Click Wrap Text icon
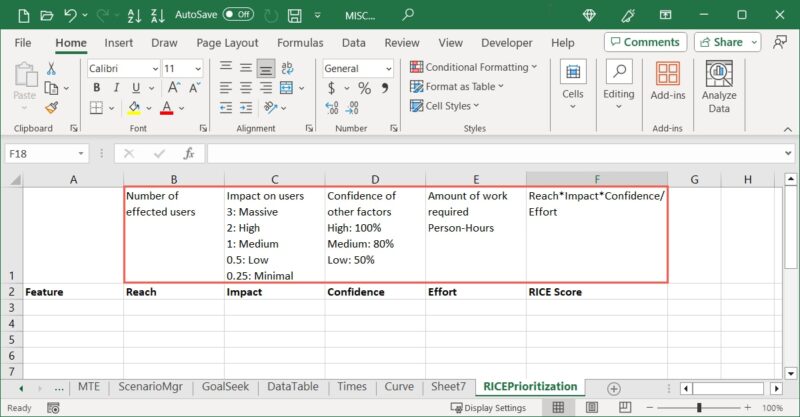Screen dimensions: 800x417 287,68
